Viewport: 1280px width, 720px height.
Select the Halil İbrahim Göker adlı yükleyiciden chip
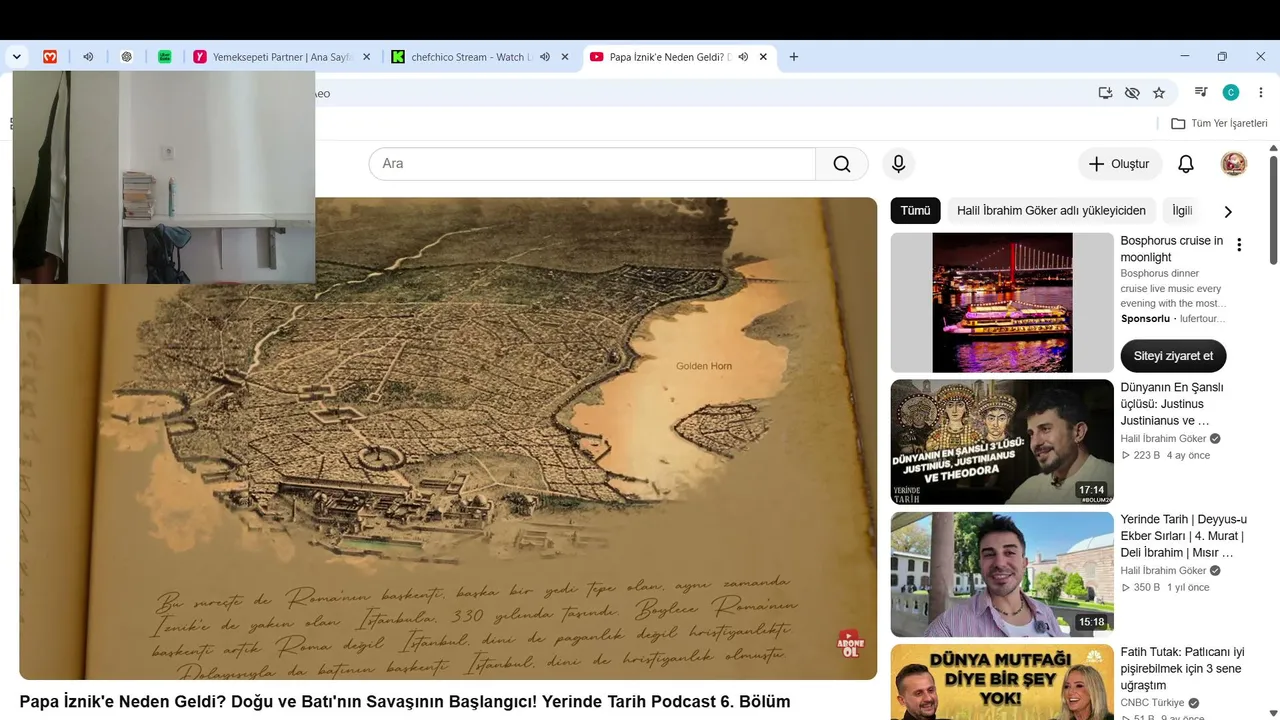pos(1051,211)
